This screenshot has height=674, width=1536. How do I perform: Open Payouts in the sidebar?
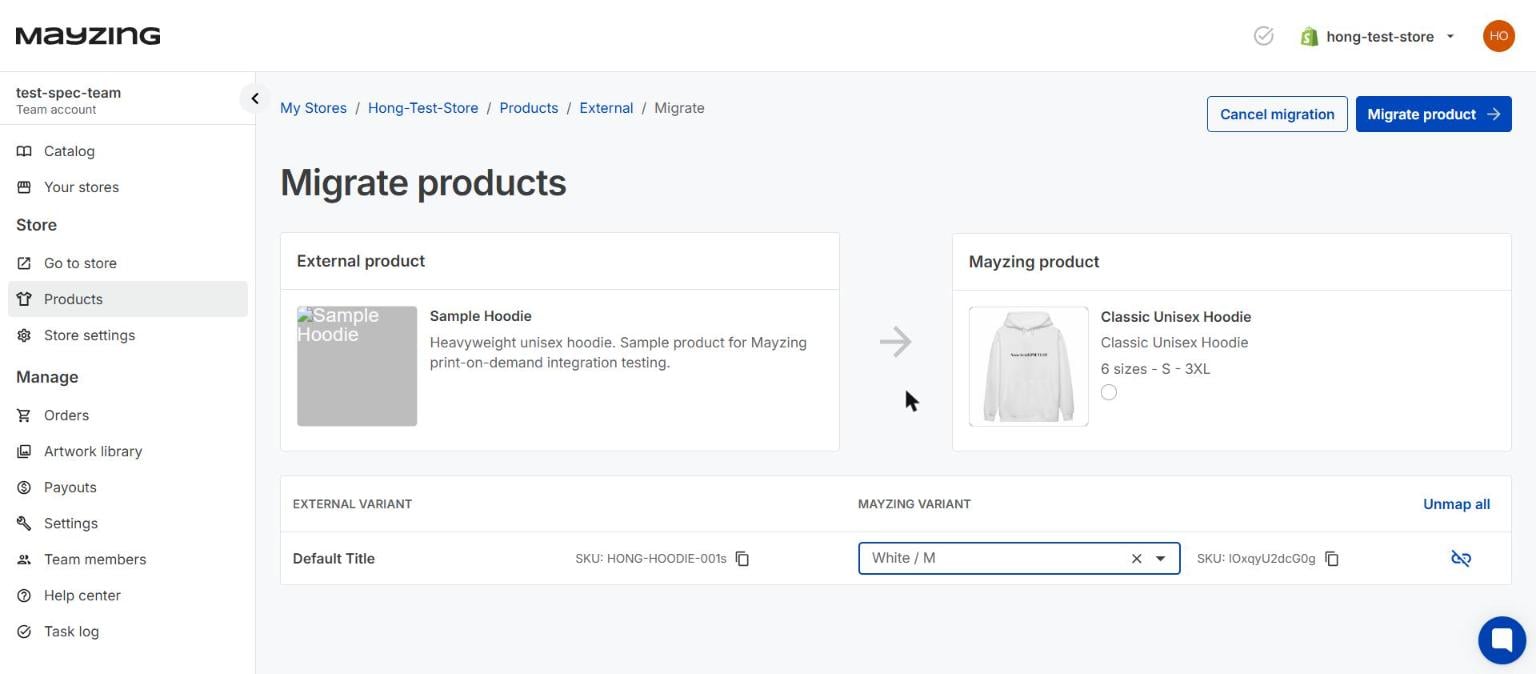(127, 487)
